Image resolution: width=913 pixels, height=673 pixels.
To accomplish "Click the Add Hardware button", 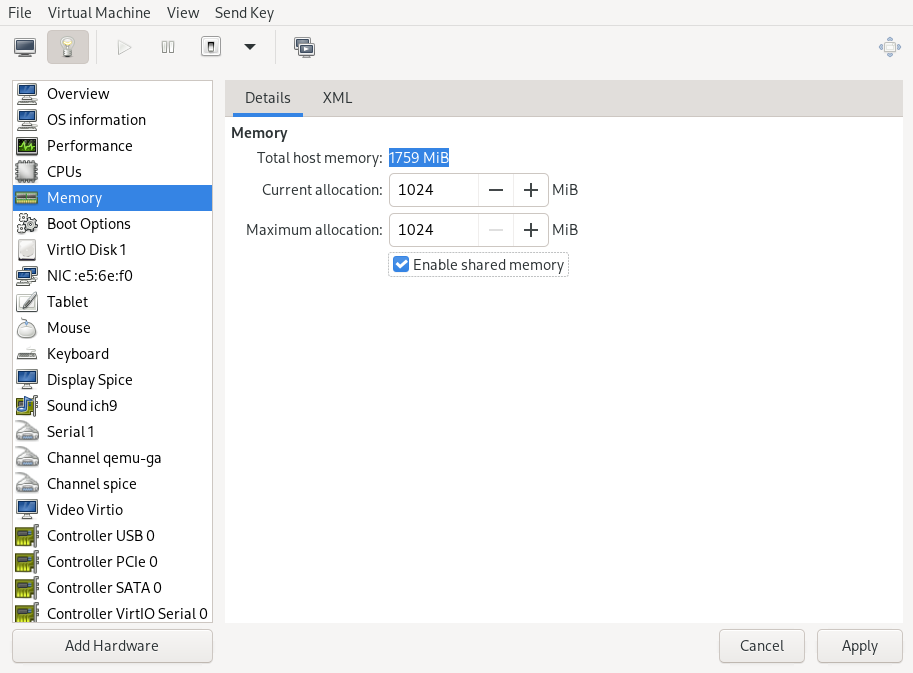I will [112, 646].
